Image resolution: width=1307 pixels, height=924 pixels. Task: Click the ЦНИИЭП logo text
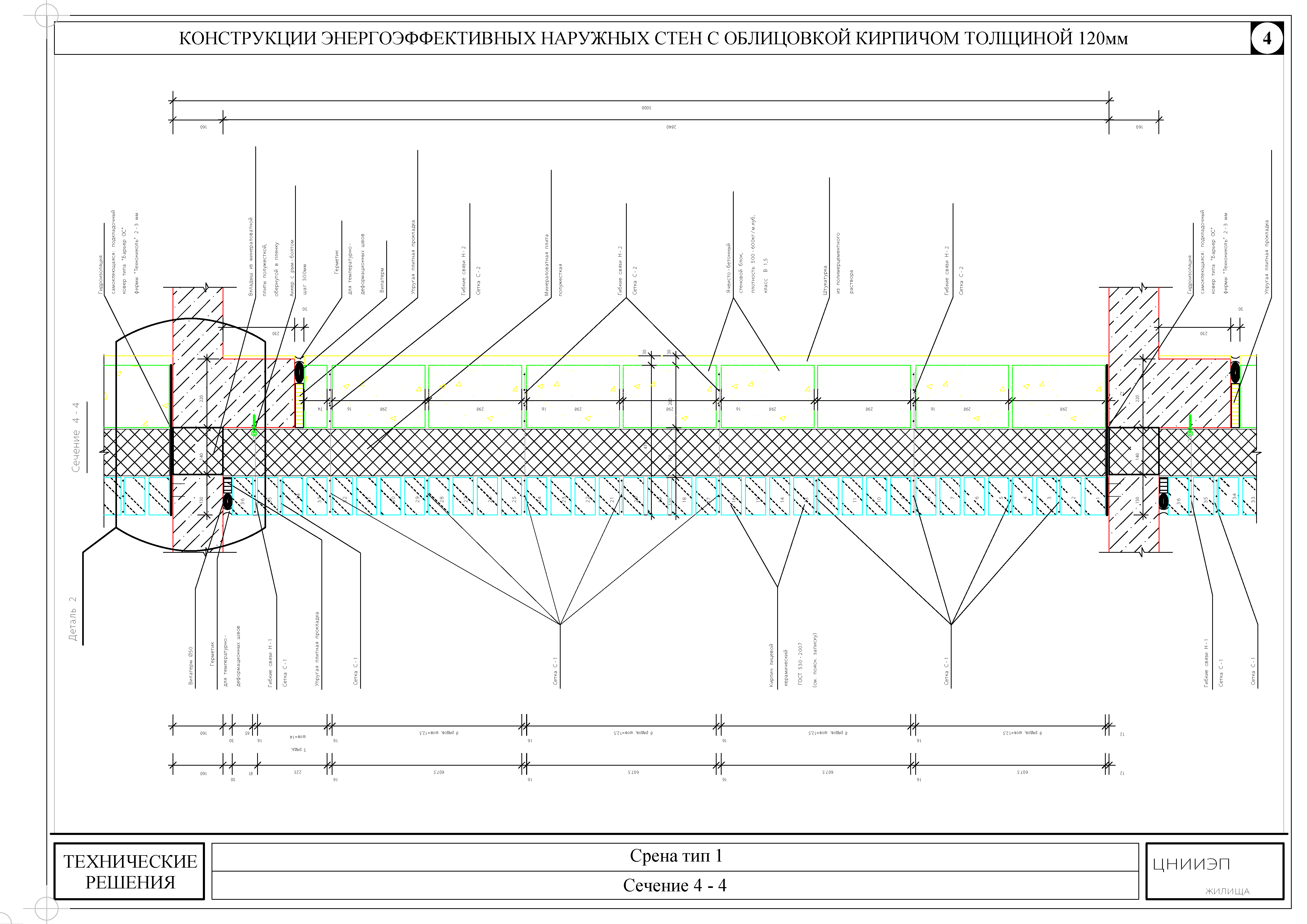pos(1191,864)
